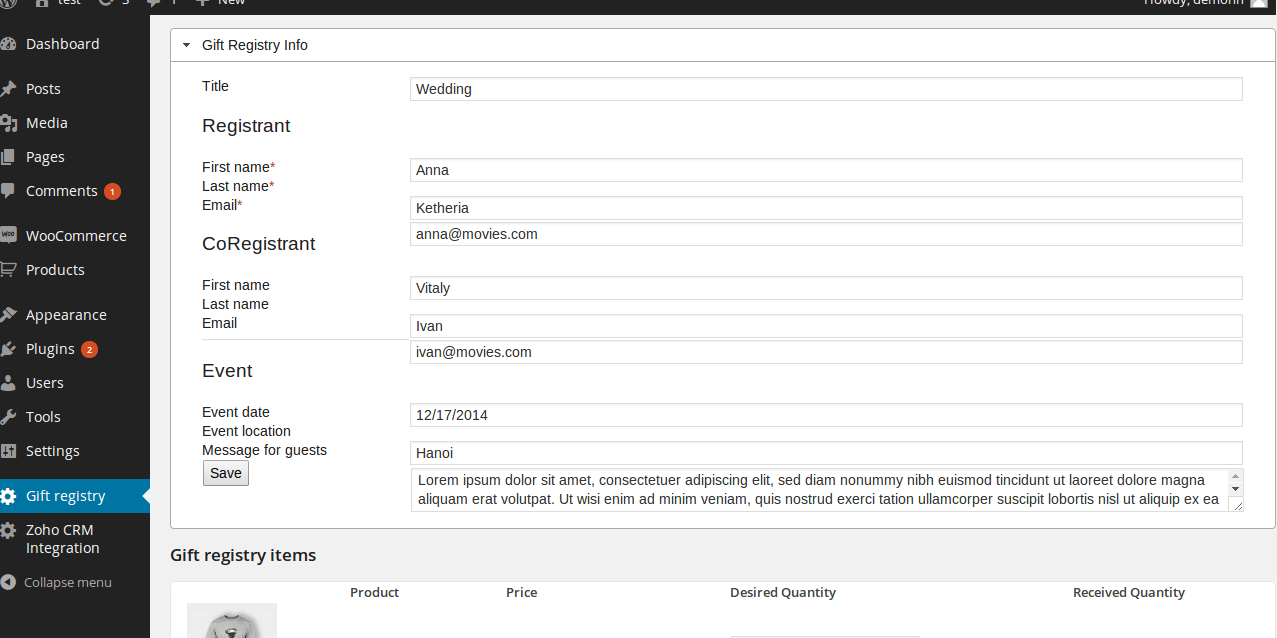
Task: Open Comments with one pending notification
Action: click(x=62, y=191)
